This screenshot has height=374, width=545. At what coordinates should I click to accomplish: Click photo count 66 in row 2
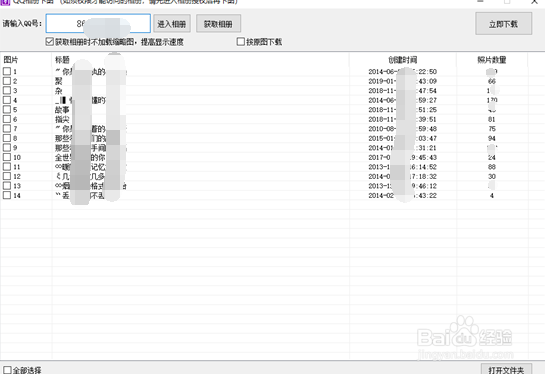pyautogui.click(x=492, y=81)
